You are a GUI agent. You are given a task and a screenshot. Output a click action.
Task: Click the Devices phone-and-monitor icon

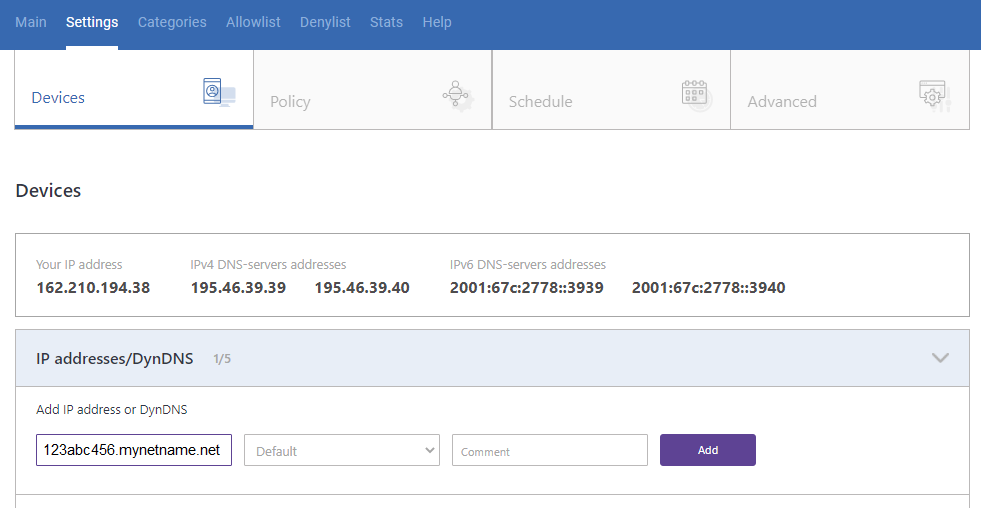tap(220, 92)
